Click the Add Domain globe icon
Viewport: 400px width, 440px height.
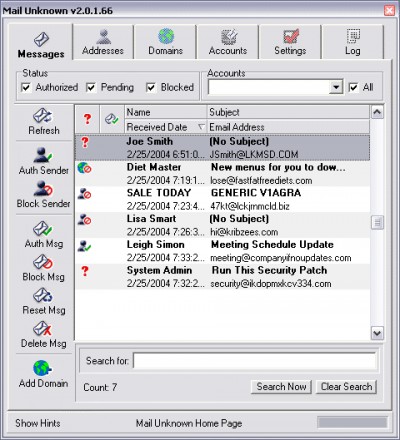click(42, 368)
